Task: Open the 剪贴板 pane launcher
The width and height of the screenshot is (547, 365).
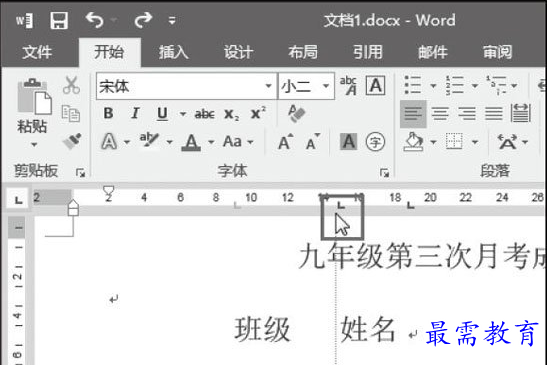Action: pyautogui.click(x=81, y=173)
